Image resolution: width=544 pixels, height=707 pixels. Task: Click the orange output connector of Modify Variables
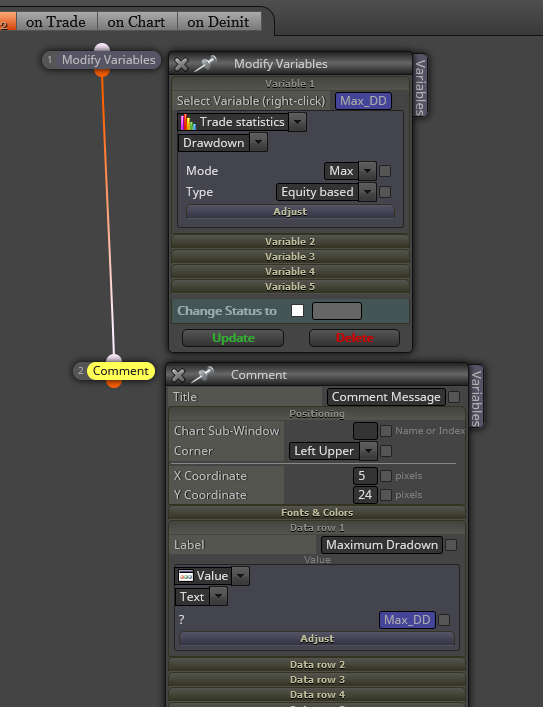click(x=102, y=72)
